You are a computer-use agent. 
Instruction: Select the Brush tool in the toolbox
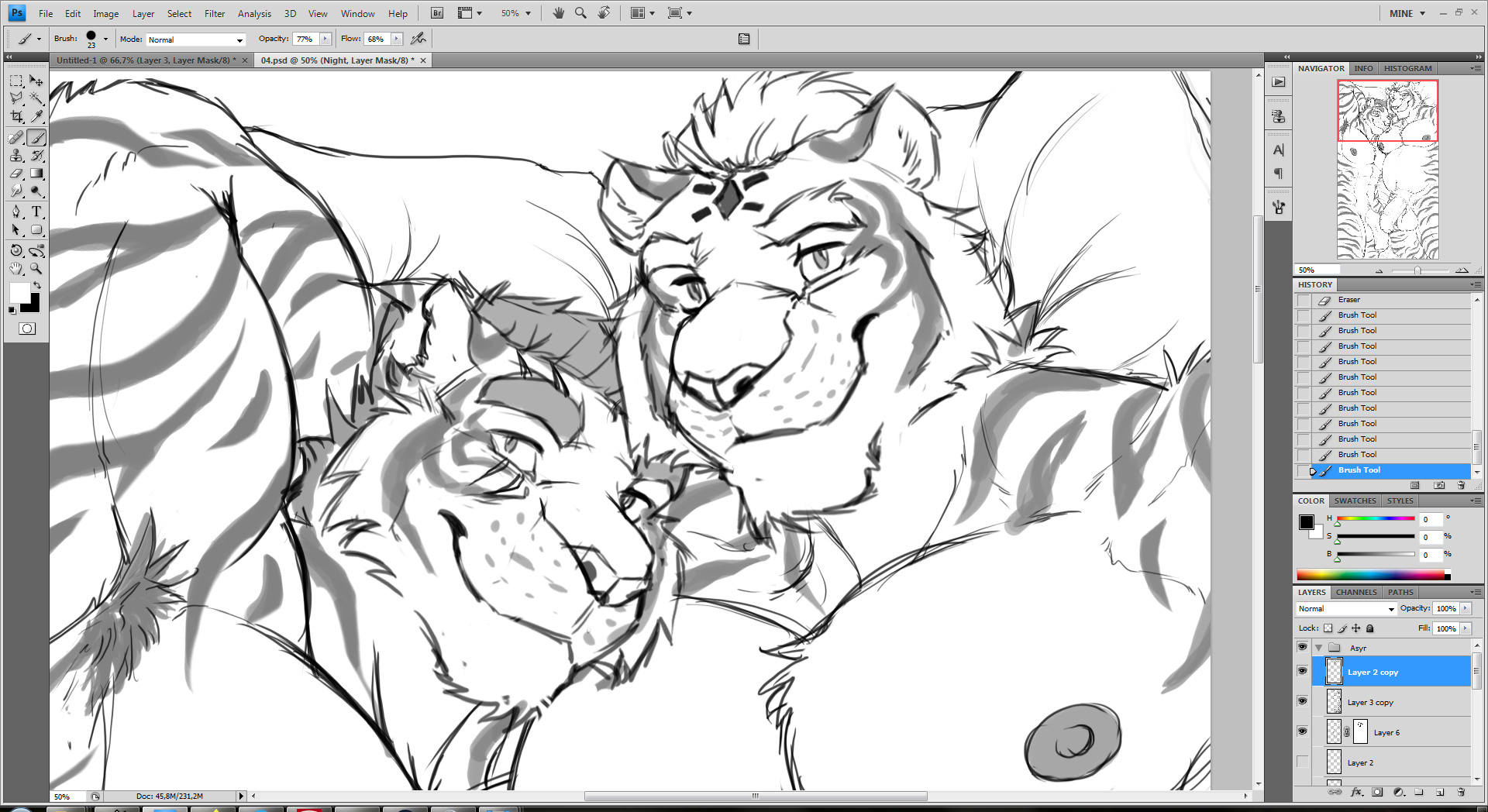[36, 138]
